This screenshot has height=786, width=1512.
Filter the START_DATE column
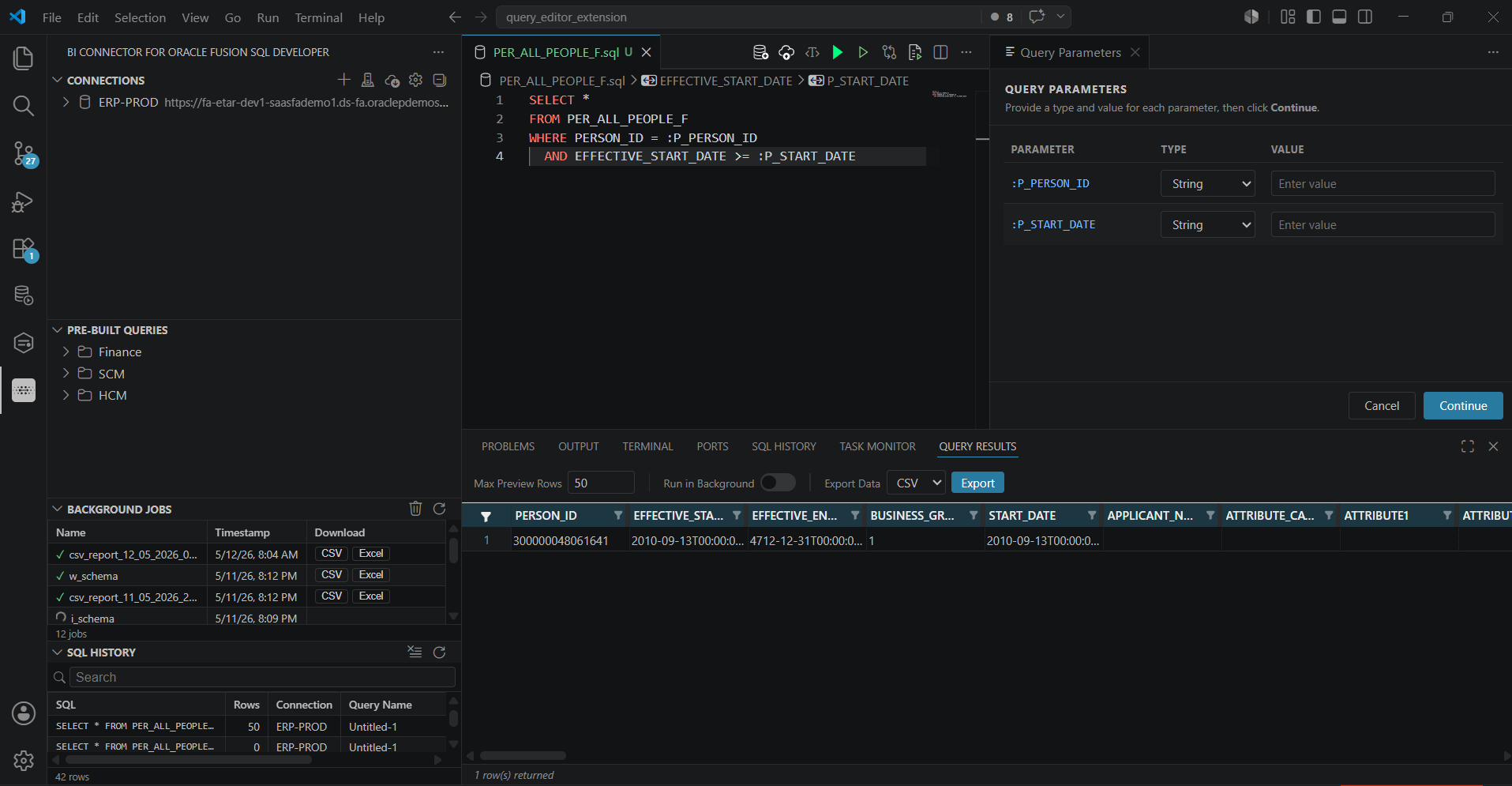coord(1092,515)
